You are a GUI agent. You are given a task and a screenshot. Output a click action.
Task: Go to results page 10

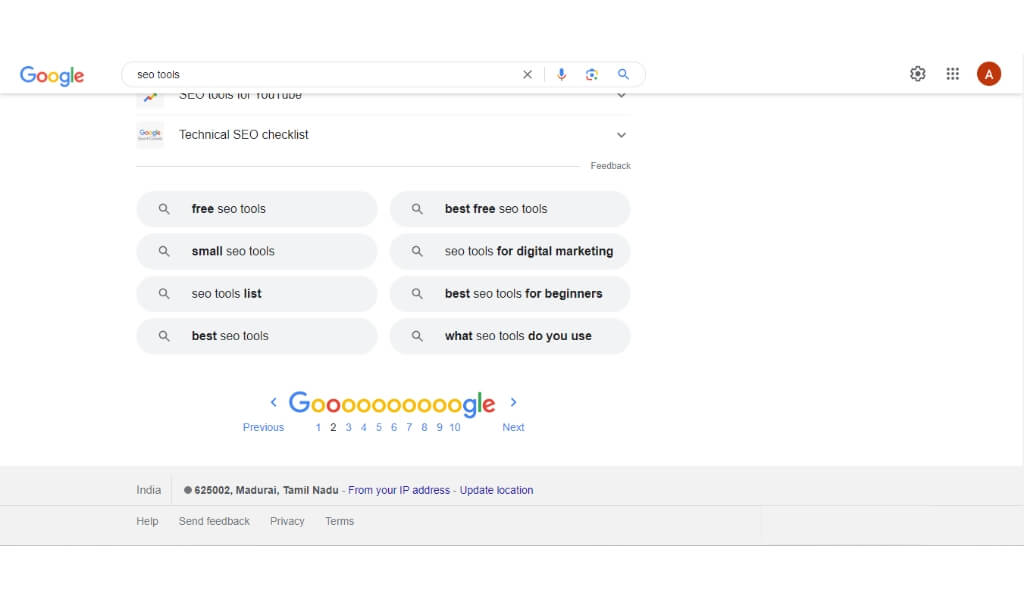click(455, 428)
